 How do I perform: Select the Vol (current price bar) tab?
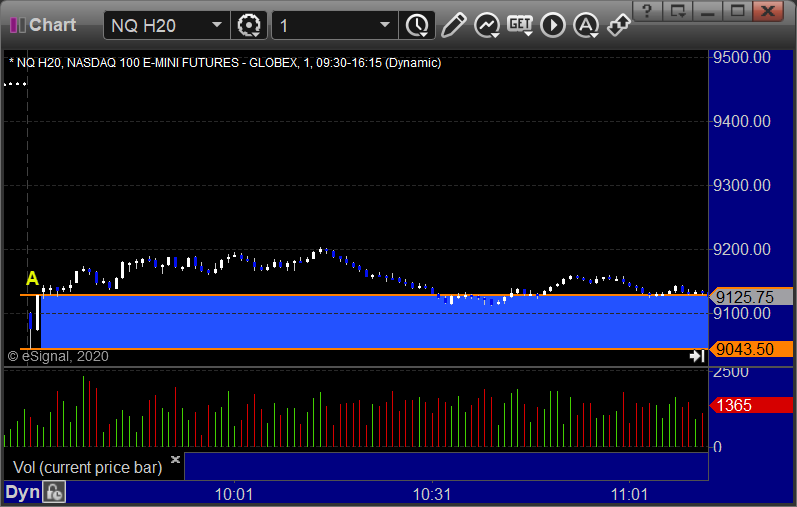pos(87,467)
